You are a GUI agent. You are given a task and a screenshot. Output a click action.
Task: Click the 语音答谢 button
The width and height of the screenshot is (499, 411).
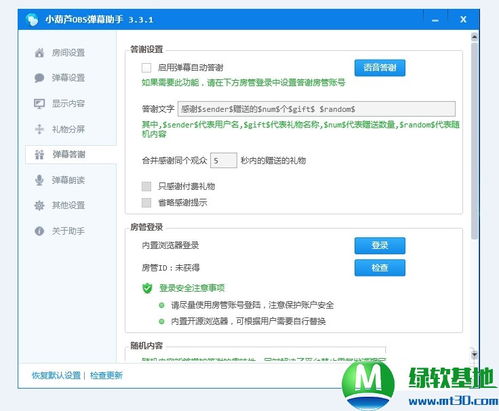click(x=380, y=68)
